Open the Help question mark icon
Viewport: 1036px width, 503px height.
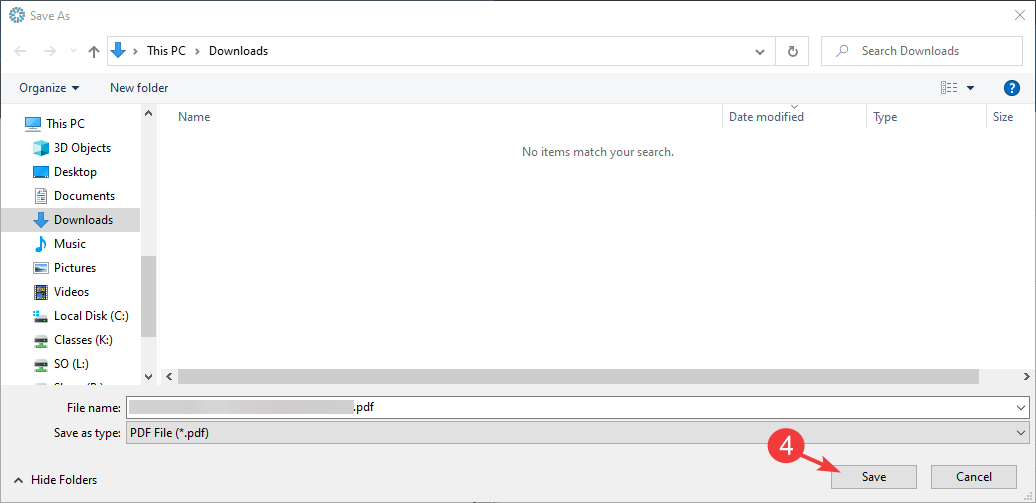click(x=1011, y=88)
